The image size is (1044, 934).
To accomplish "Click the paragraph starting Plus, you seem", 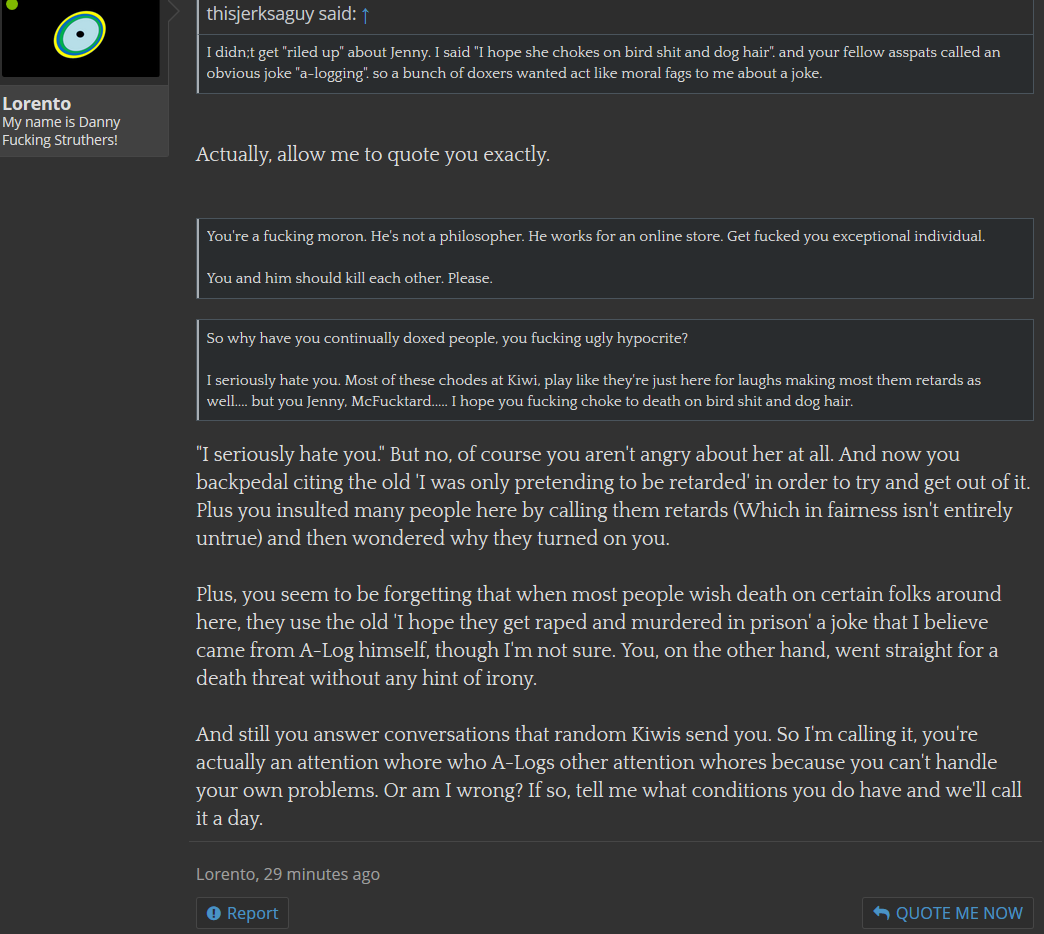I will (598, 636).
